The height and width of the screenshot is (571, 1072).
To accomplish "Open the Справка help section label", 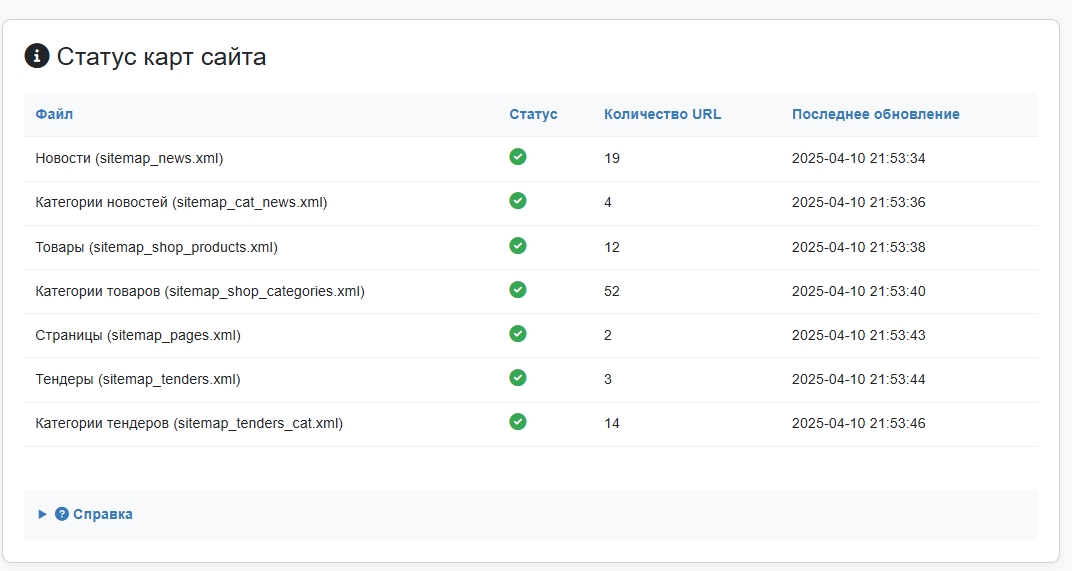I will [x=102, y=514].
